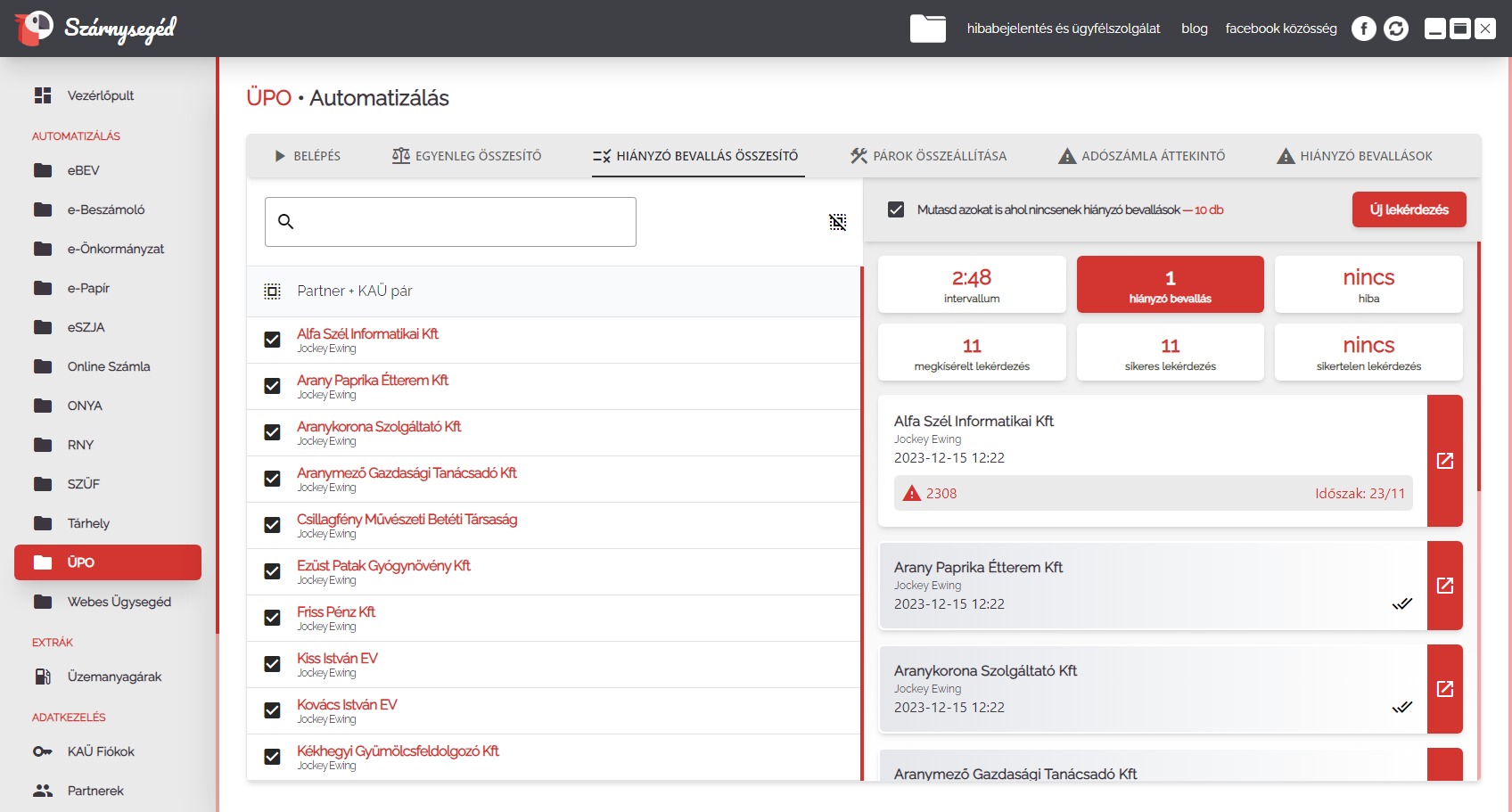Switch to Párok összeállítása tab
The width and height of the screenshot is (1512, 812).
click(x=928, y=156)
